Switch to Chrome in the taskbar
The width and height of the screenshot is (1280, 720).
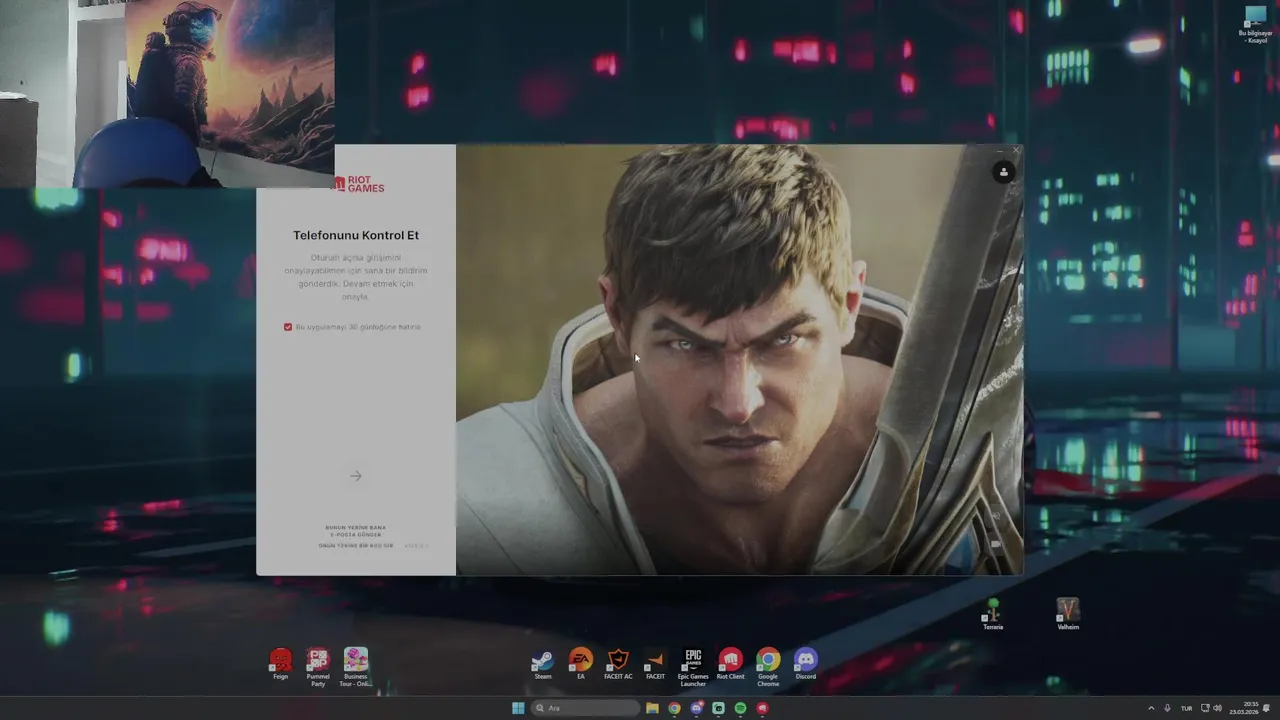(x=674, y=708)
